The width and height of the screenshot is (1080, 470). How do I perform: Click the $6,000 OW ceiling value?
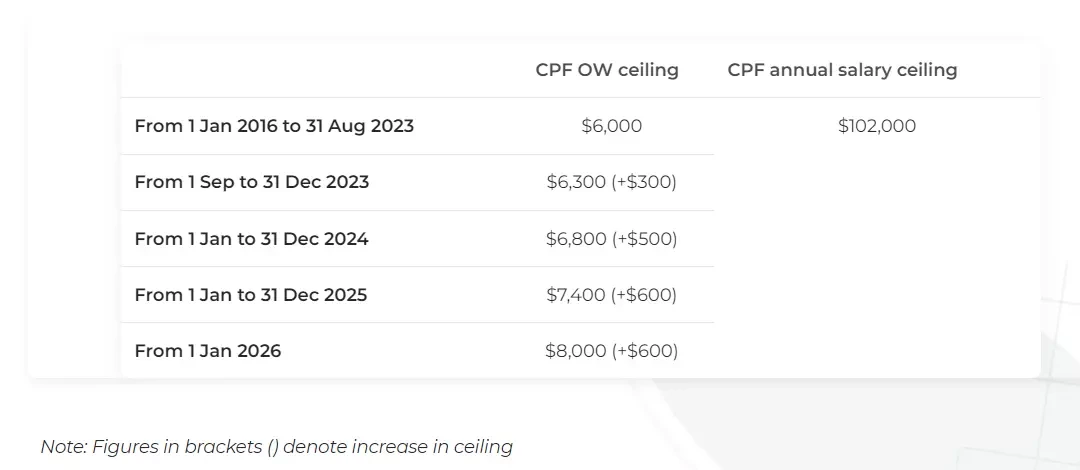pyautogui.click(x=612, y=126)
